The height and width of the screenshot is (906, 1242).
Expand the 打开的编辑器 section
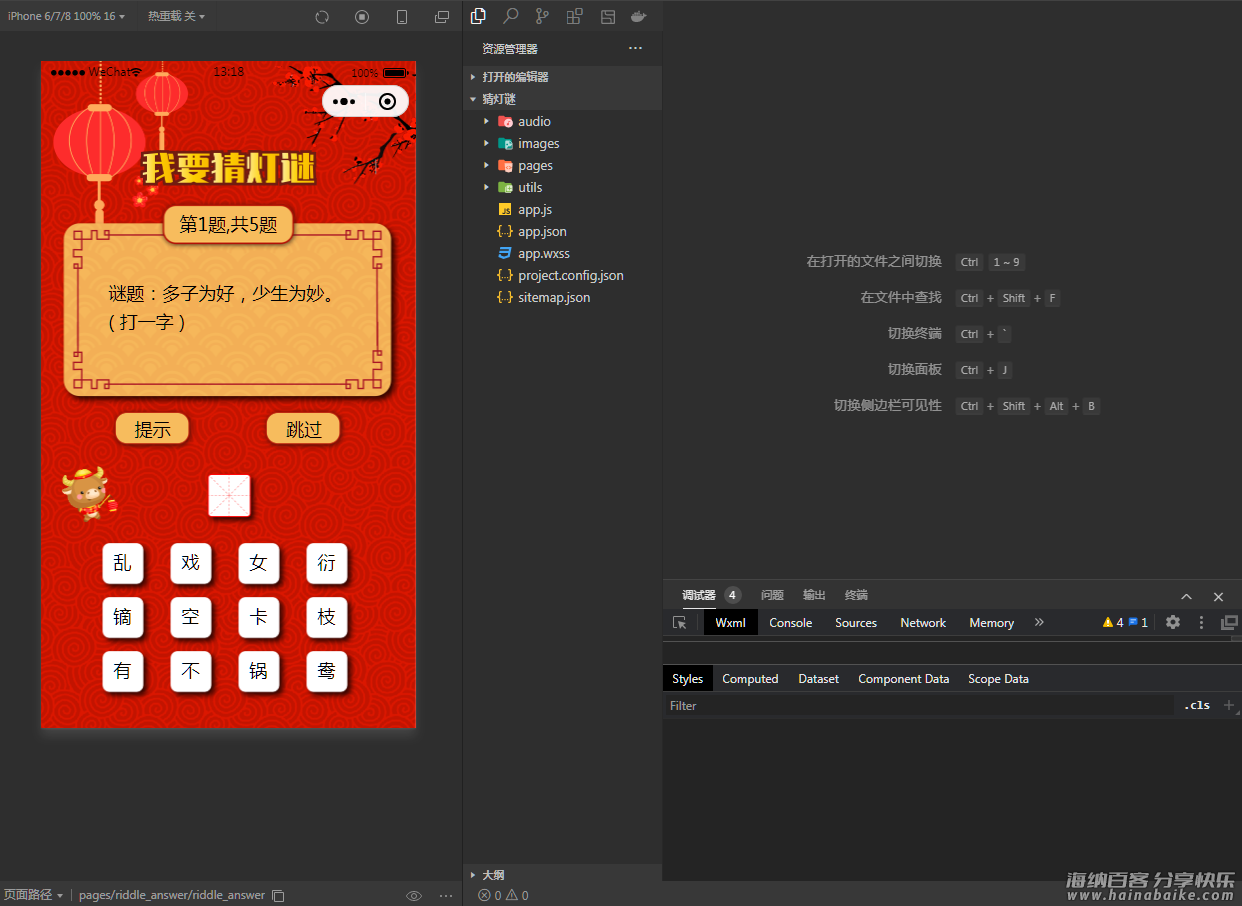tap(562, 77)
